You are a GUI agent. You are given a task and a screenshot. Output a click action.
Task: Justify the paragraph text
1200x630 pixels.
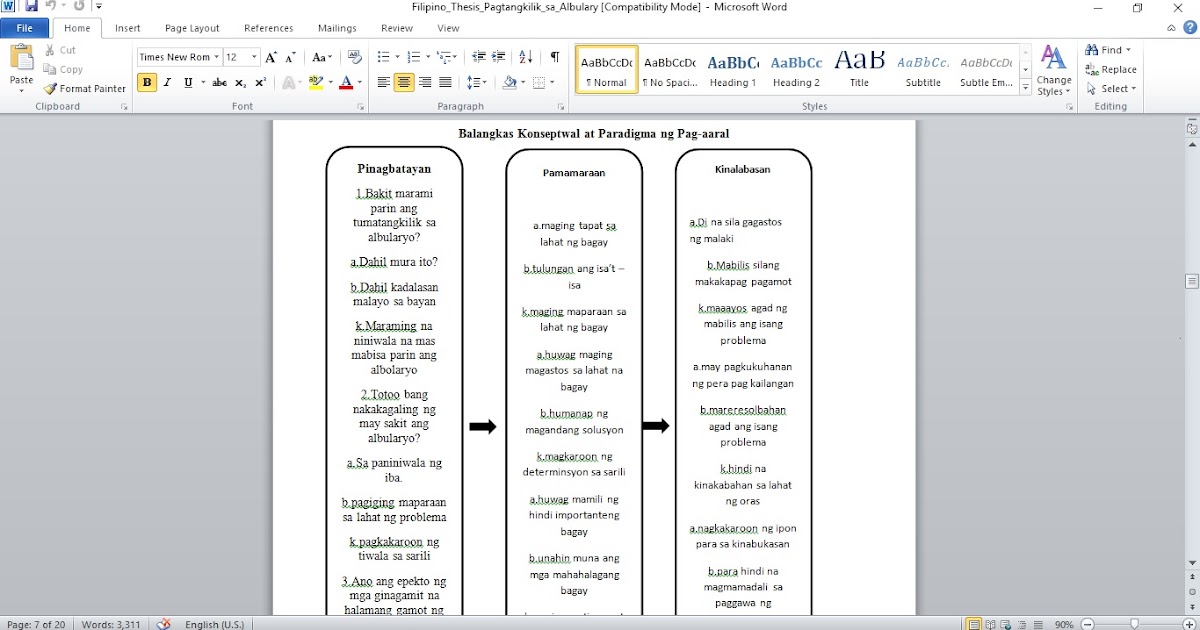pyautogui.click(x=445, y=83)
